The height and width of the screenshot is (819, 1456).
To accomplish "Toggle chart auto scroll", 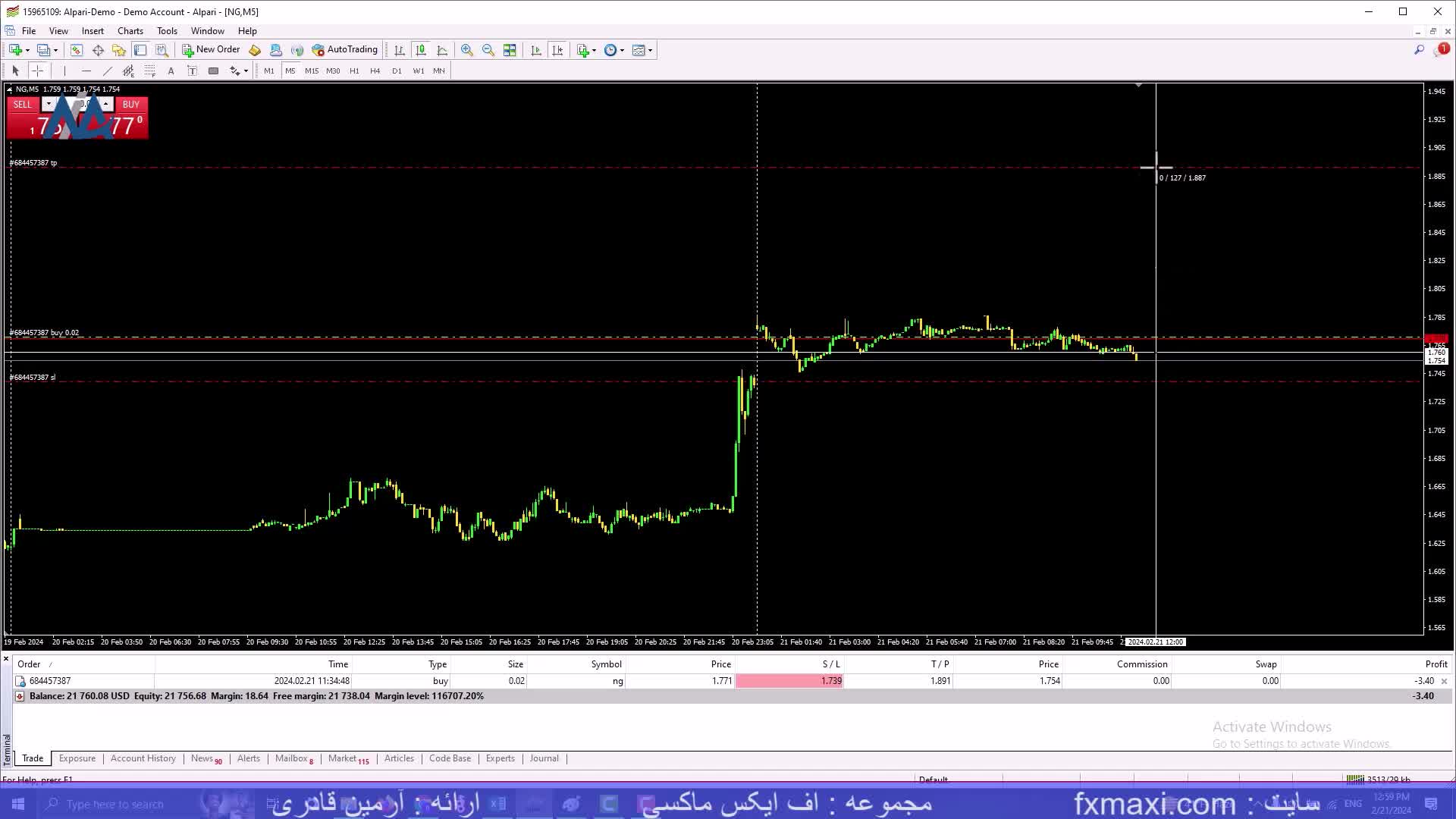I will [536, 50].
